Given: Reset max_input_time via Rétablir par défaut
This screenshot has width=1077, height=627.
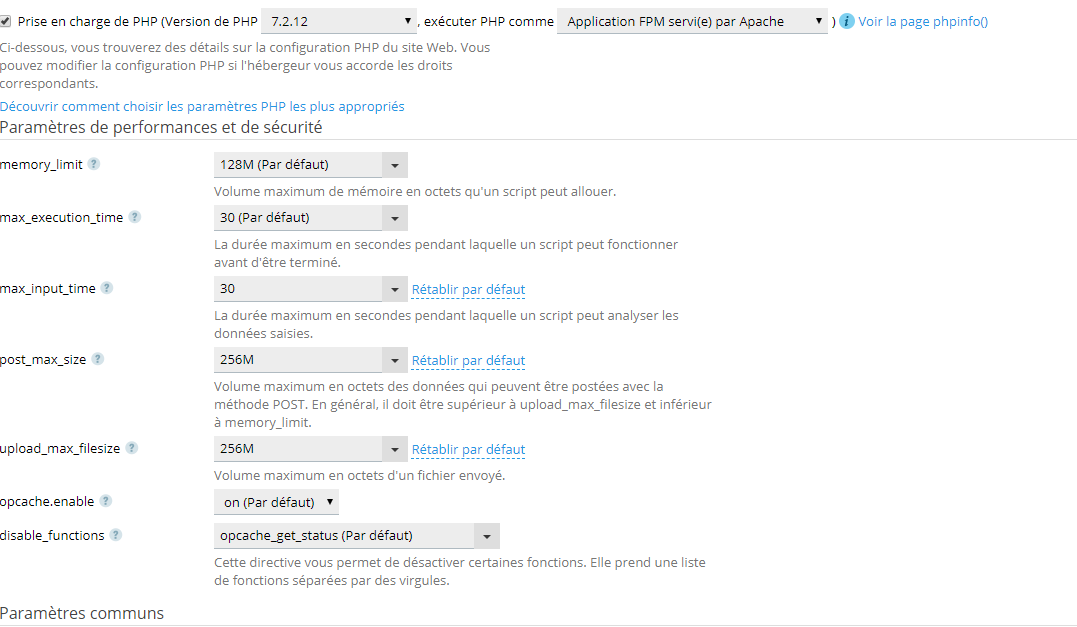Looking at the screenshot, I should coord(468,290).
